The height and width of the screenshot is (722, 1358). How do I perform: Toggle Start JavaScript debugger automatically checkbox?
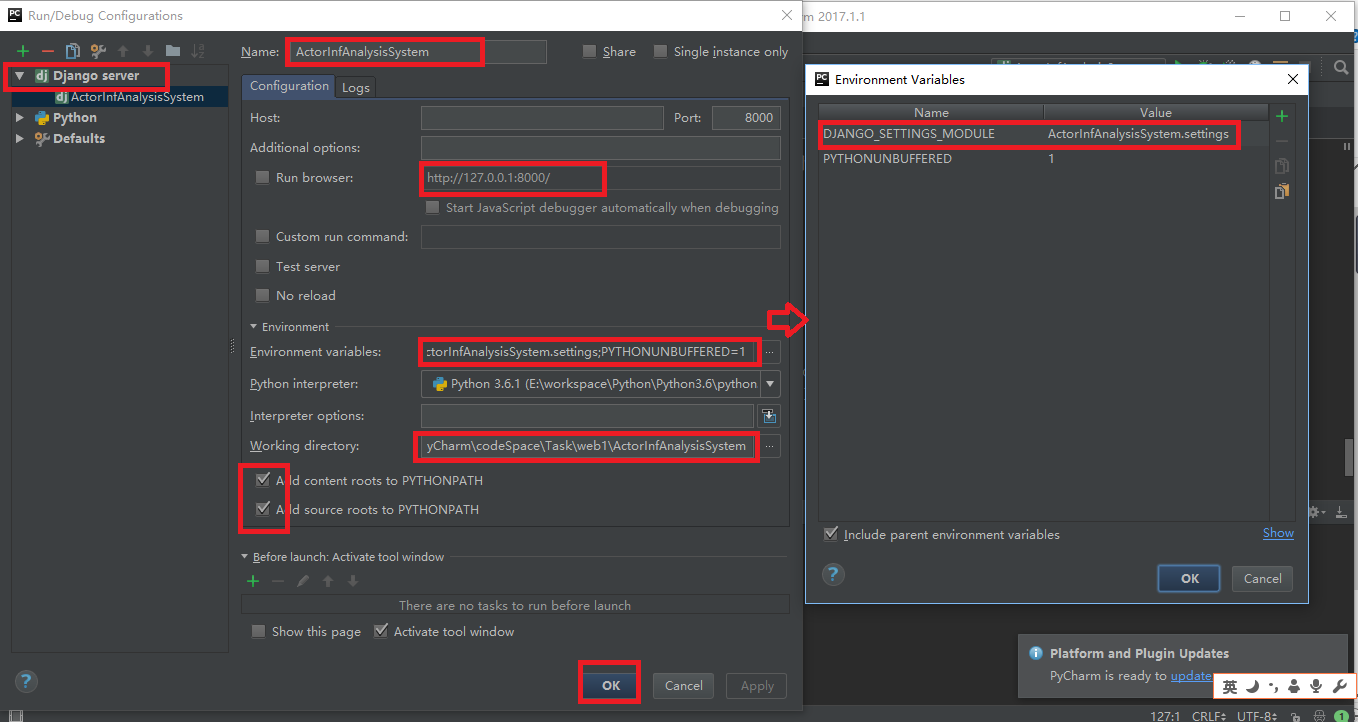click(432, 207)
